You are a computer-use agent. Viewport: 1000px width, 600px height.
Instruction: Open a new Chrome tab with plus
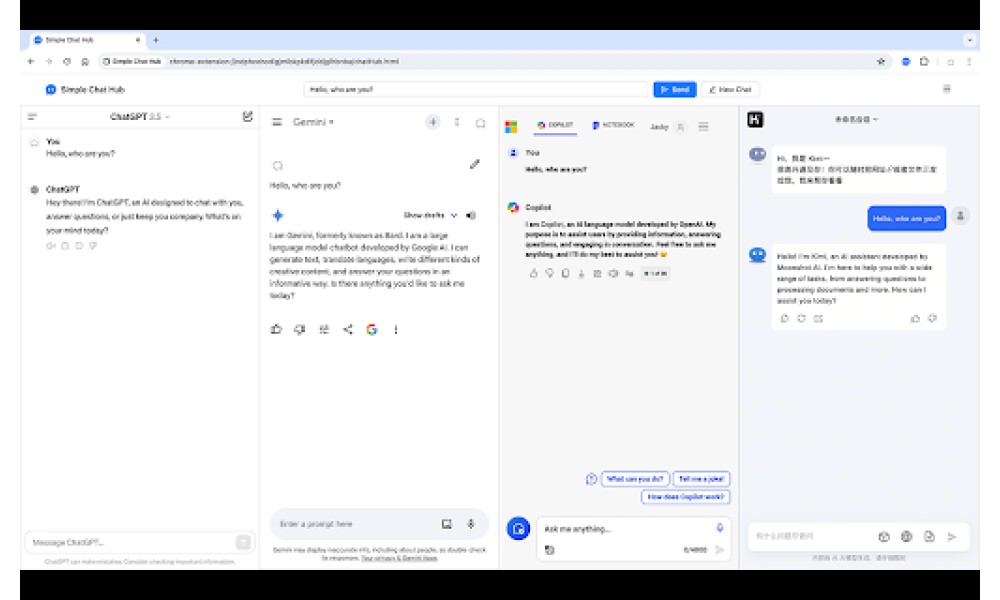pyautogui.click(x=156, y=40)
